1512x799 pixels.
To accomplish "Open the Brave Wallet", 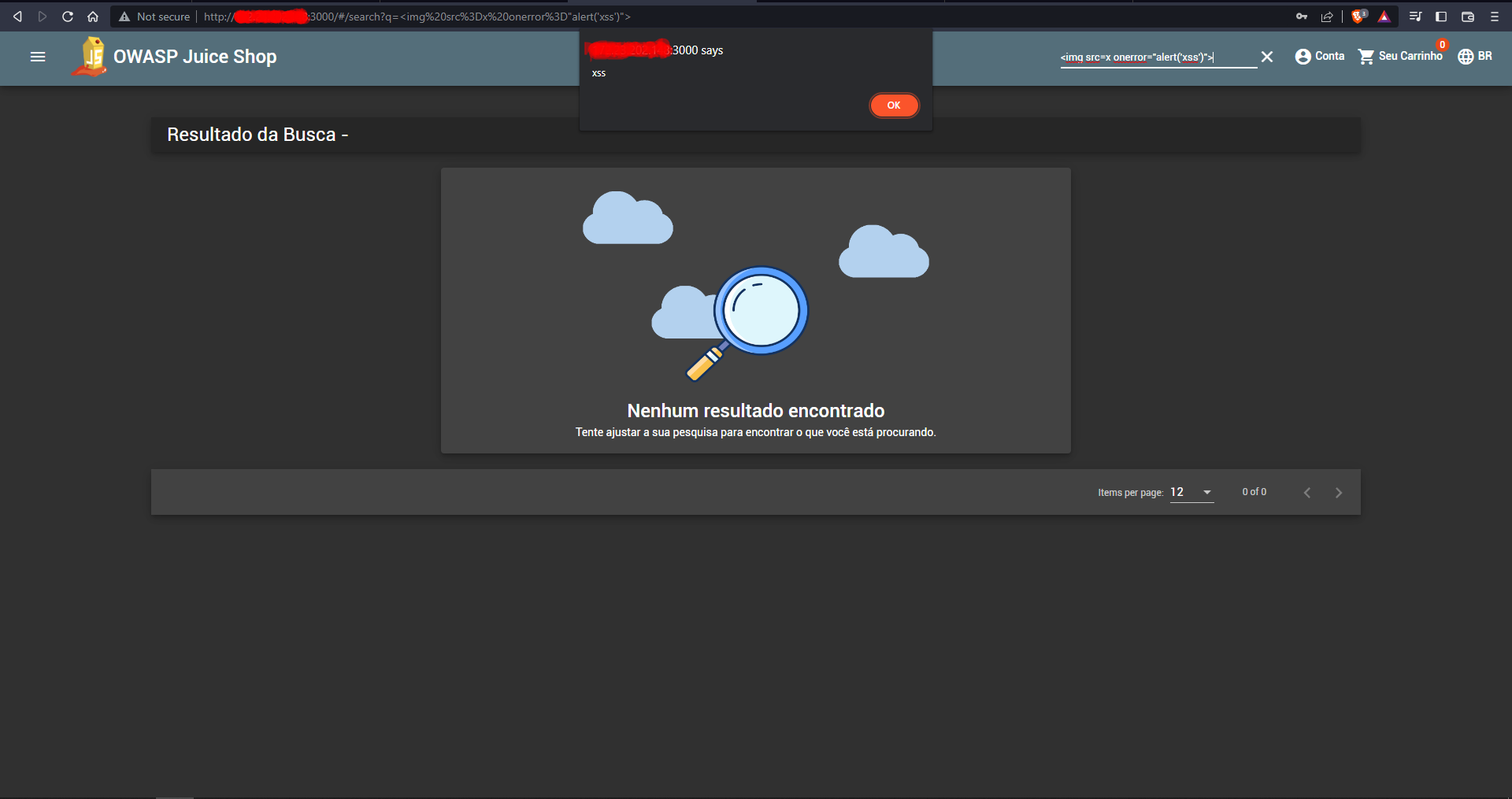I will click(1467, 16).
